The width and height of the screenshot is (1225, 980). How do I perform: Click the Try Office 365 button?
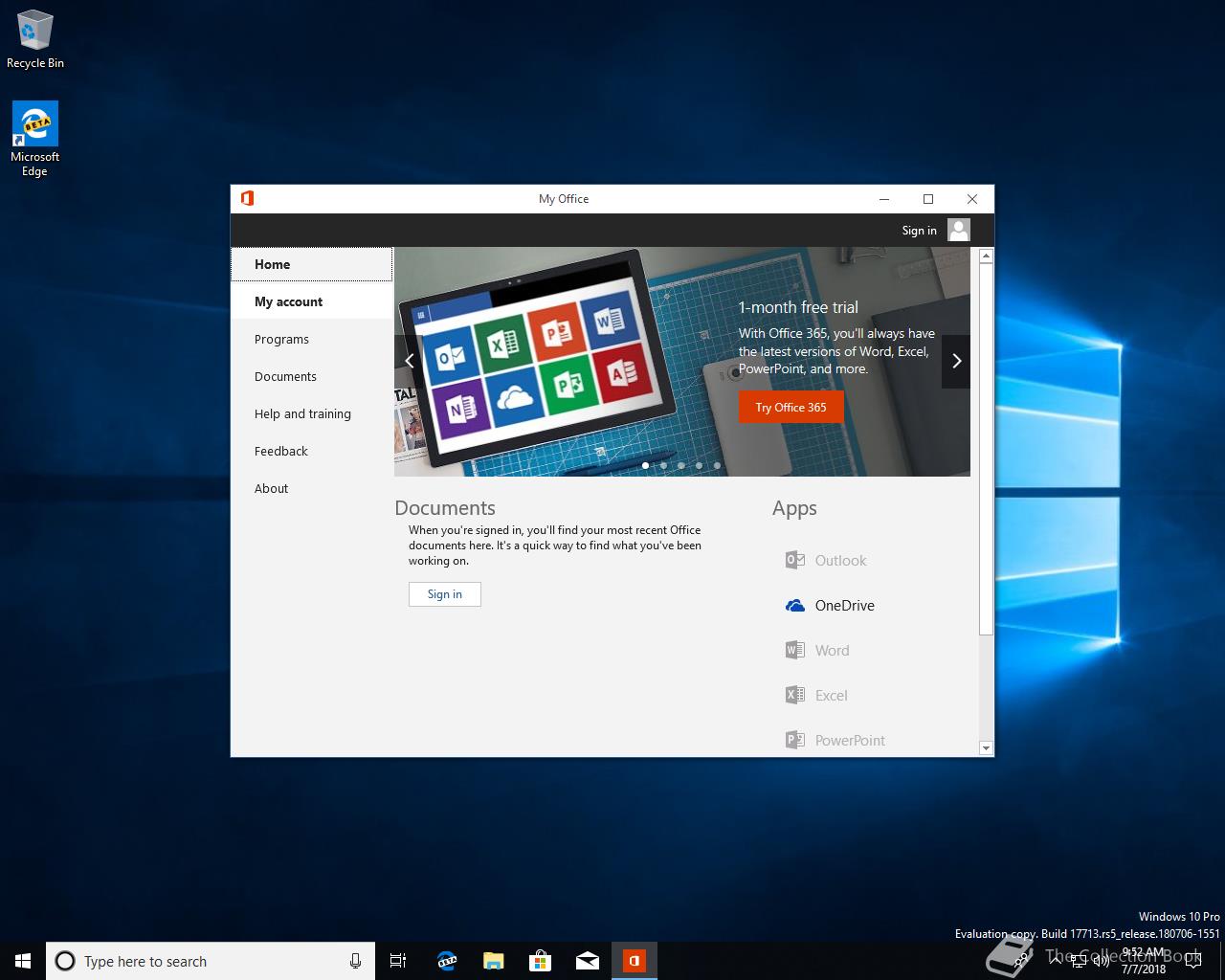click(x=791, y=407)
